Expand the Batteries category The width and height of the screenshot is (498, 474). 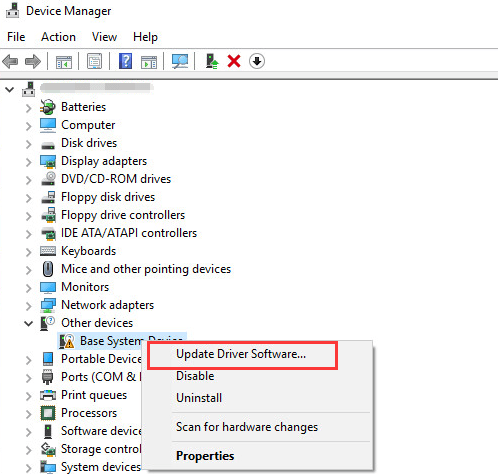(x=29, y=108)
